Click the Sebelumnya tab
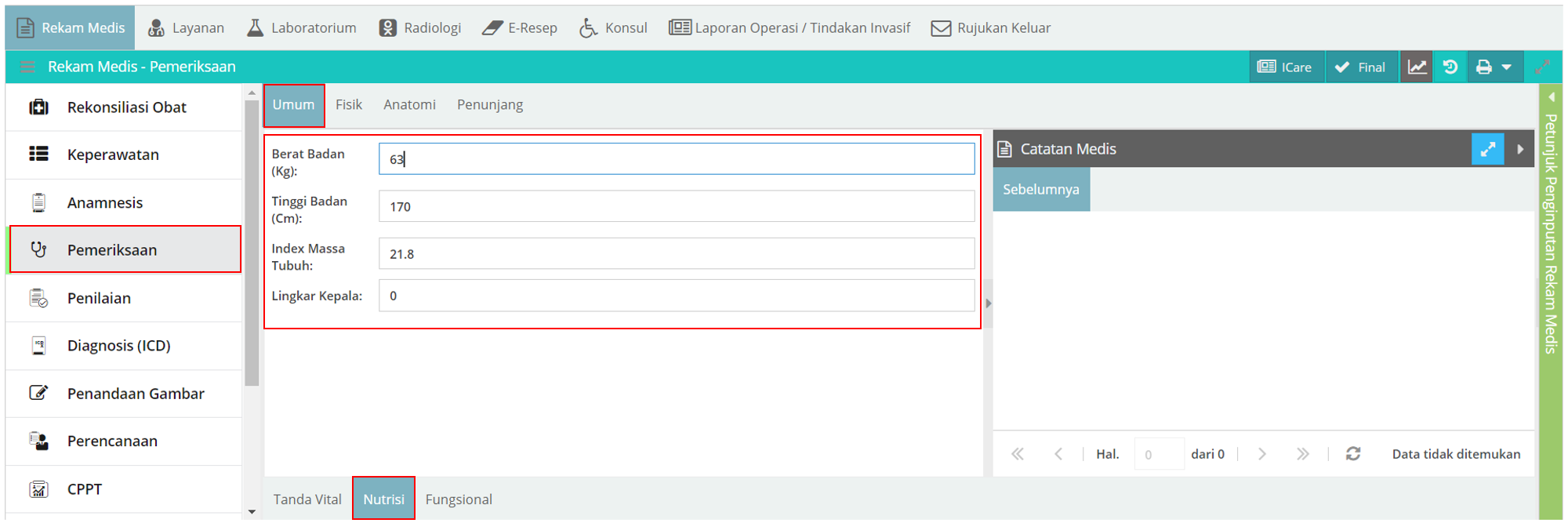Image resolution: width=1568 pixels, height=523 pixels. point(1041,189)
